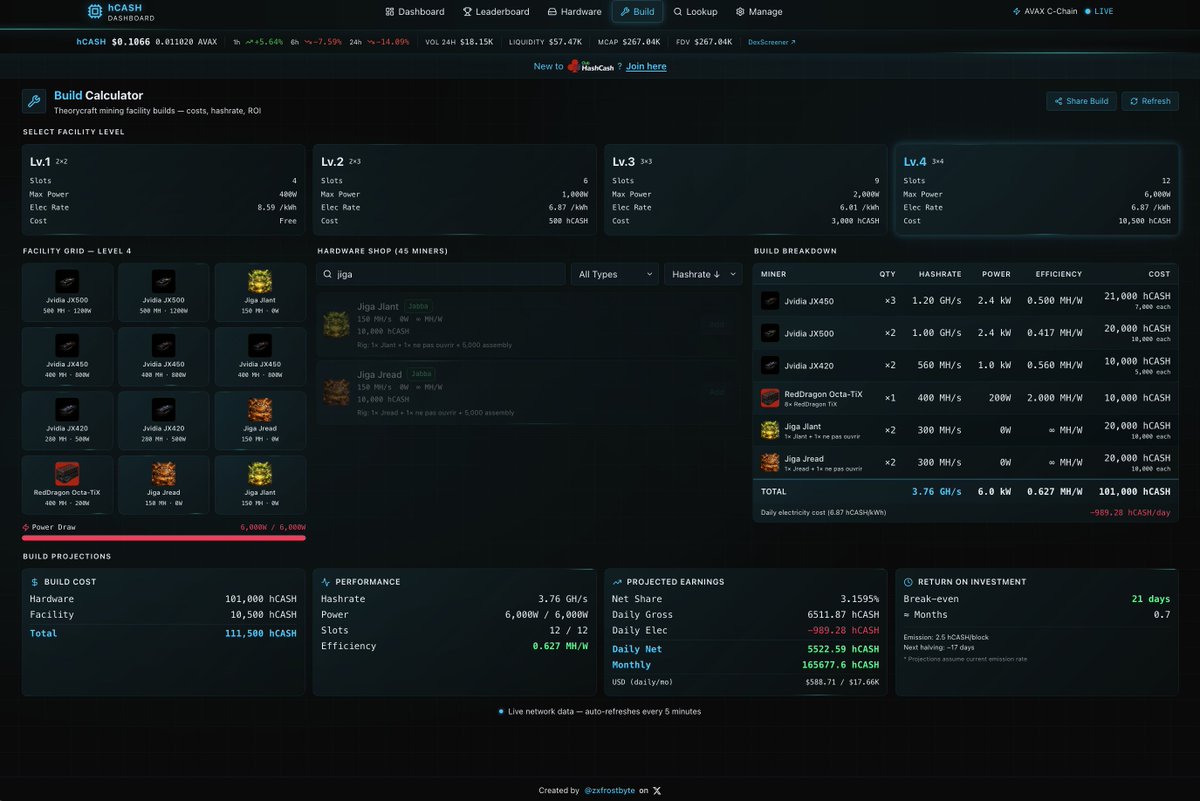Go to the Leaderboard tab
The image size is (1200, 801).
(x=496, y=12)
